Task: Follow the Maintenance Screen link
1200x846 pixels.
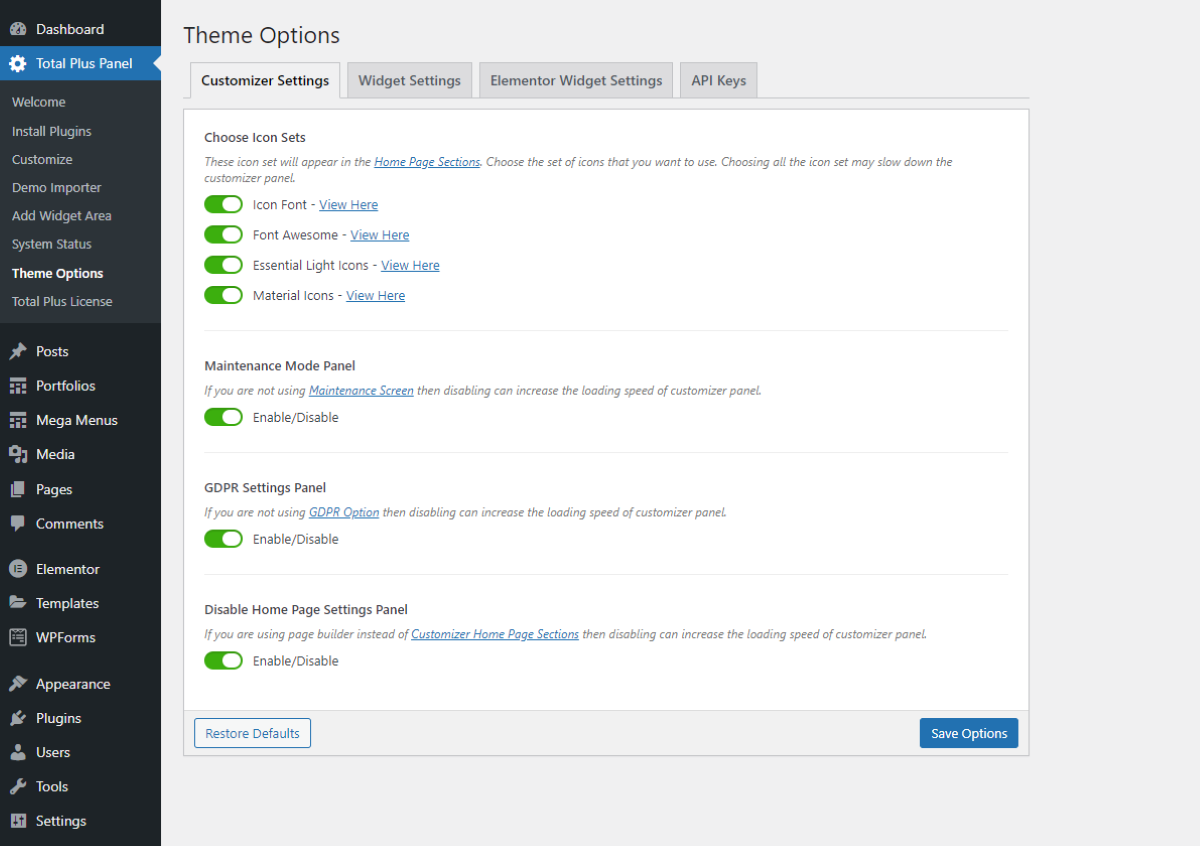Action: click(361, 391)
